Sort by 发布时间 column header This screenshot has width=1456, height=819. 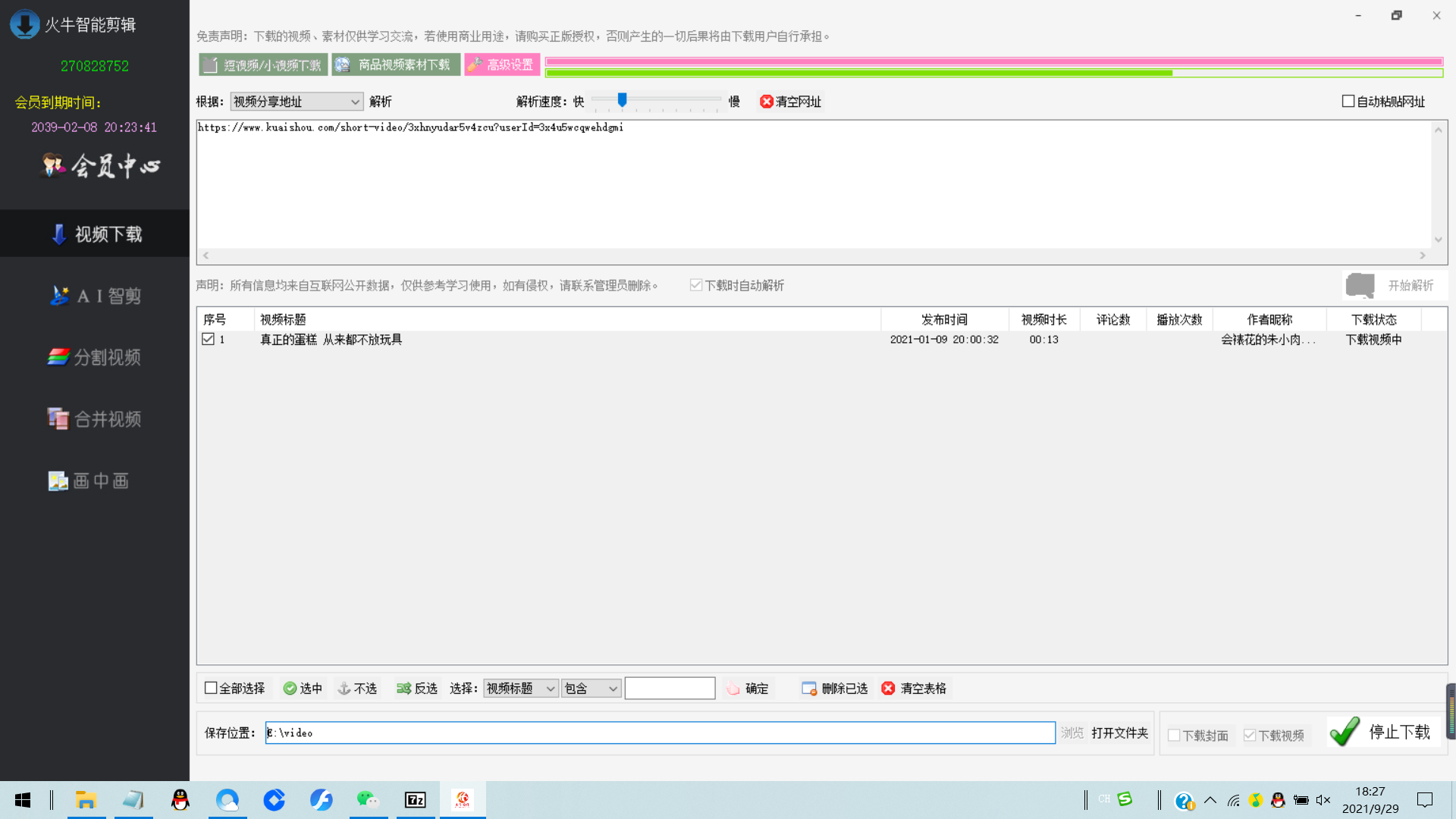[x=944, y=319]
